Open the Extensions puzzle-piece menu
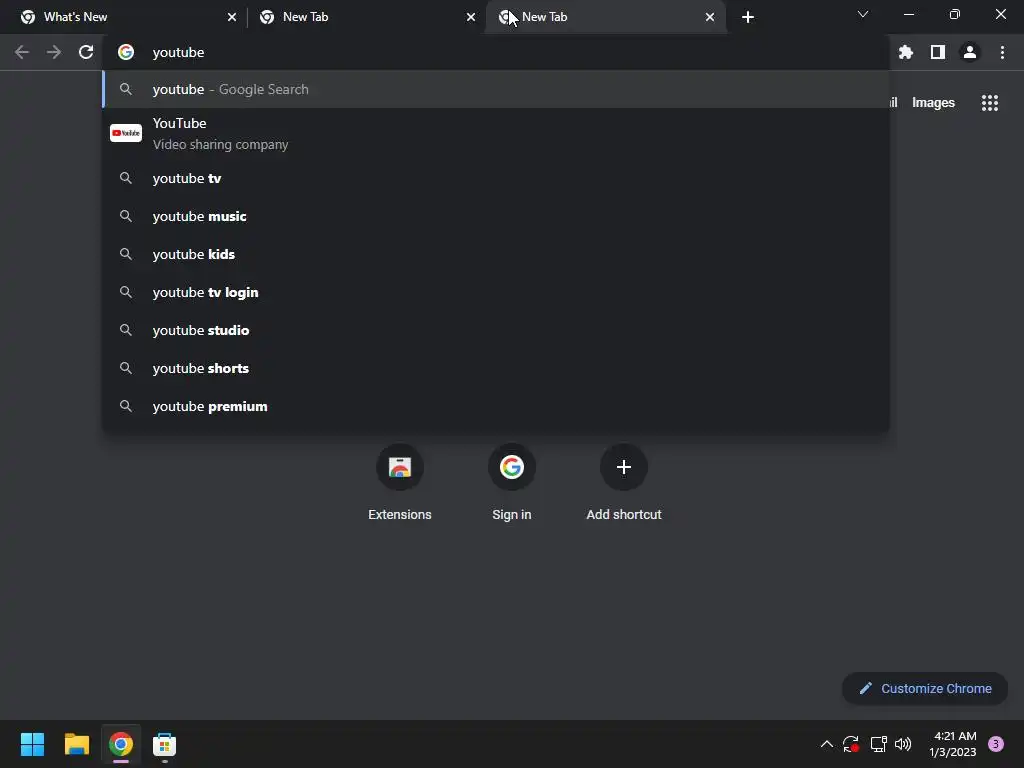 906,52
